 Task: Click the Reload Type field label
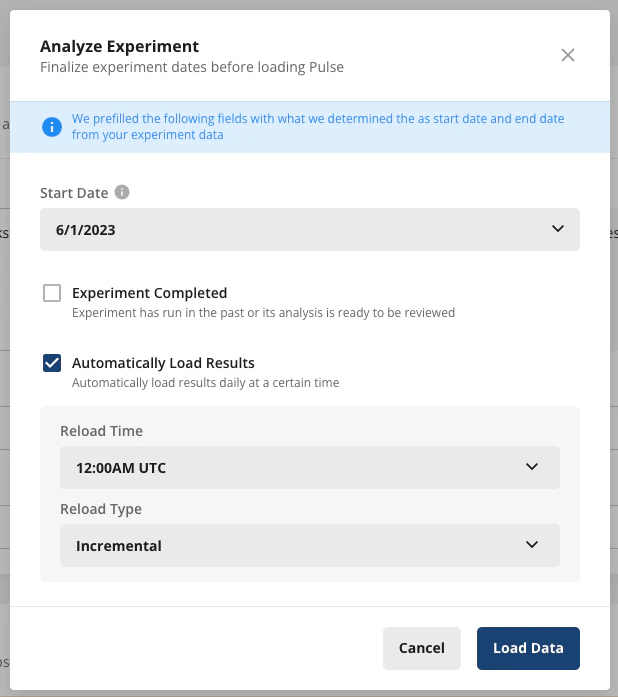[x=100, y=509]
